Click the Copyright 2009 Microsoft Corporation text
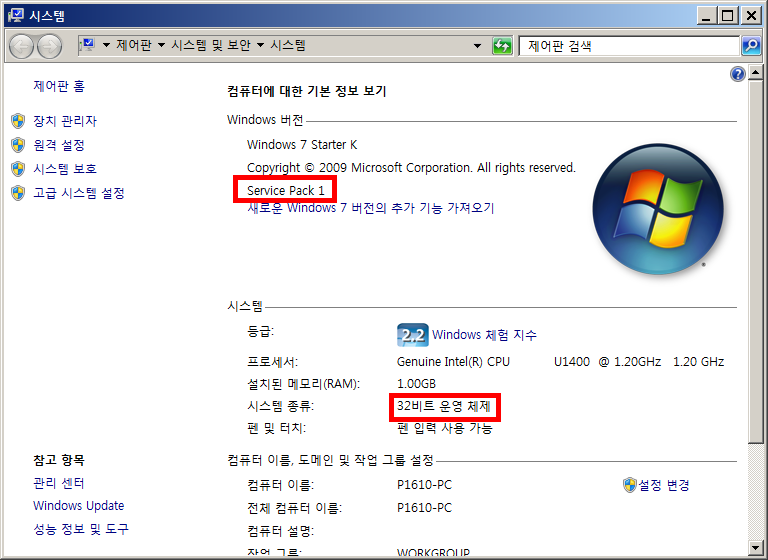This screenshot has height=560, width=768. [x=411, y=168]
